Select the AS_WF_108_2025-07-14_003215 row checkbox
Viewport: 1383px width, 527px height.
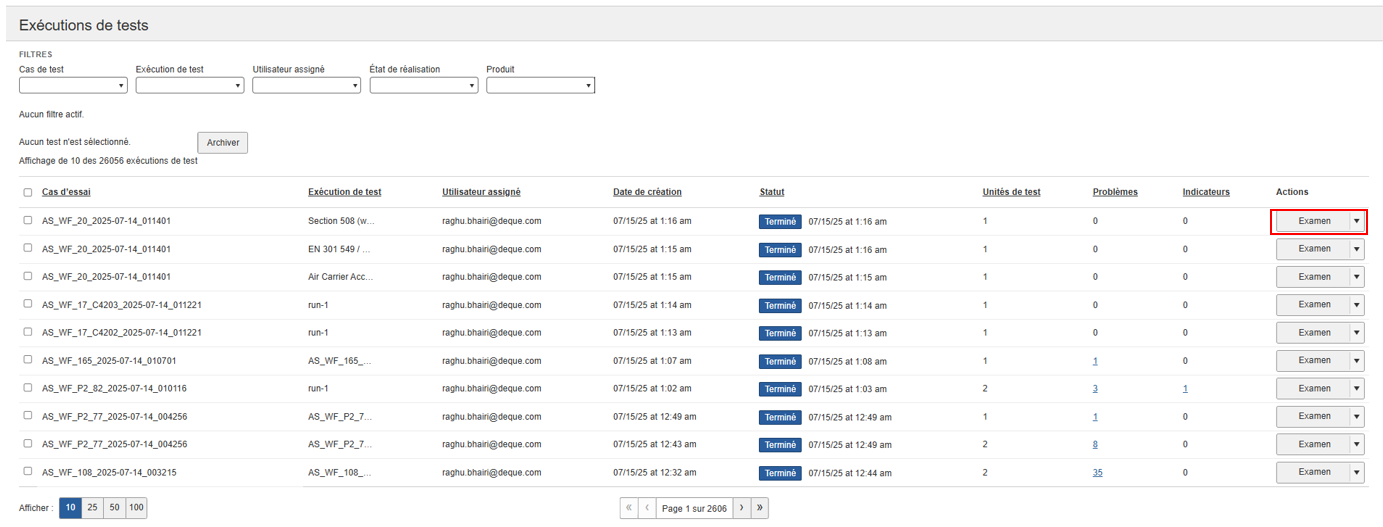[x=28, y=472]
